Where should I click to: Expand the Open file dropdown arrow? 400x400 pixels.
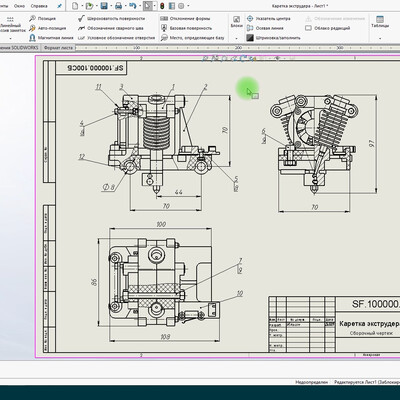tap(96, 6)
